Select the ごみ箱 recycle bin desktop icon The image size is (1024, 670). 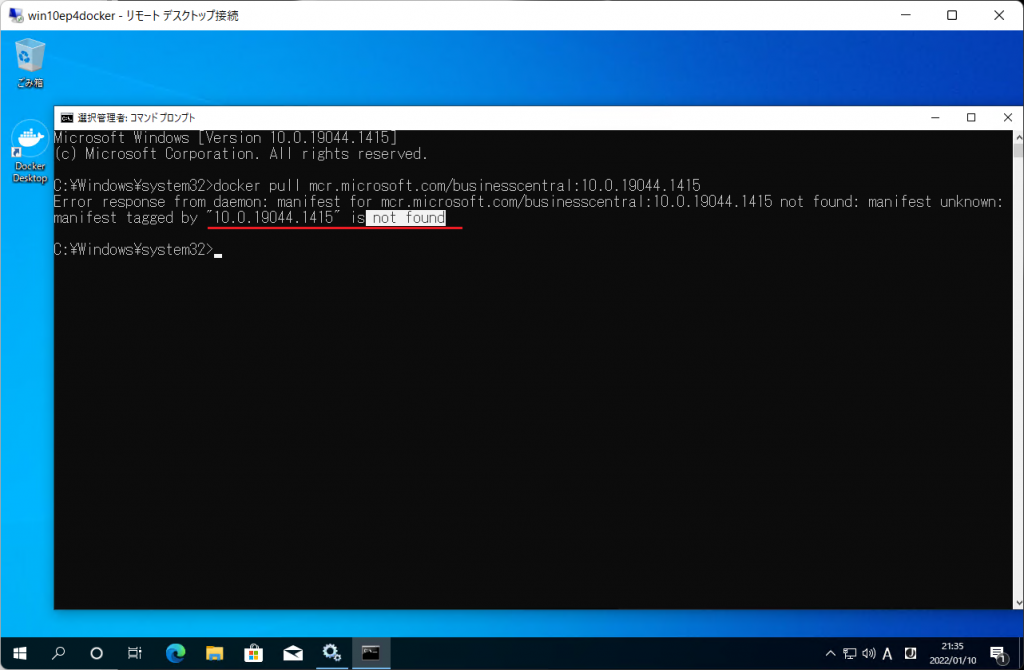click(x=29, y=63)
